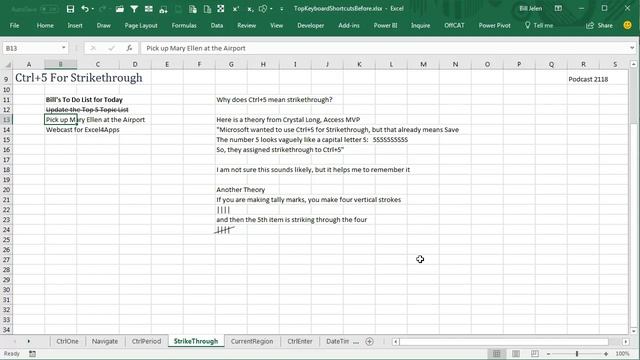
Task: Open the Developer tab
Action: [x=311, y=25]
